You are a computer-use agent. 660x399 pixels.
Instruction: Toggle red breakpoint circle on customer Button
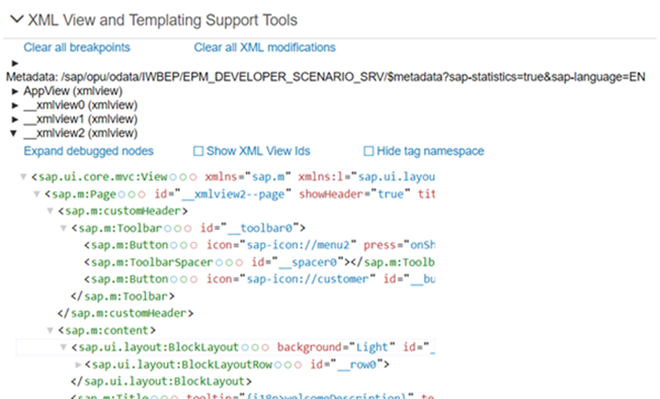pyautogui.click(x=193, y=279)
